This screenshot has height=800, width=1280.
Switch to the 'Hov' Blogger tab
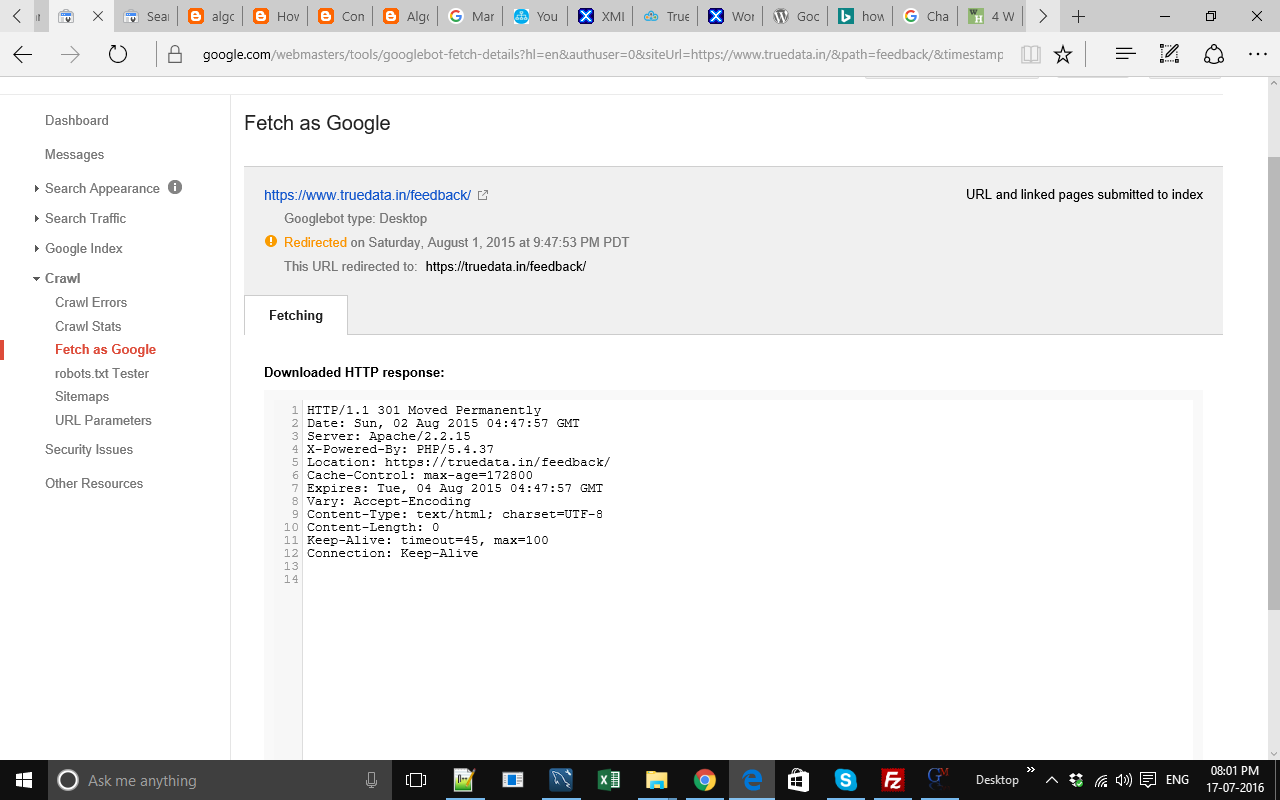pyautogui.click(x=275, y=17)
